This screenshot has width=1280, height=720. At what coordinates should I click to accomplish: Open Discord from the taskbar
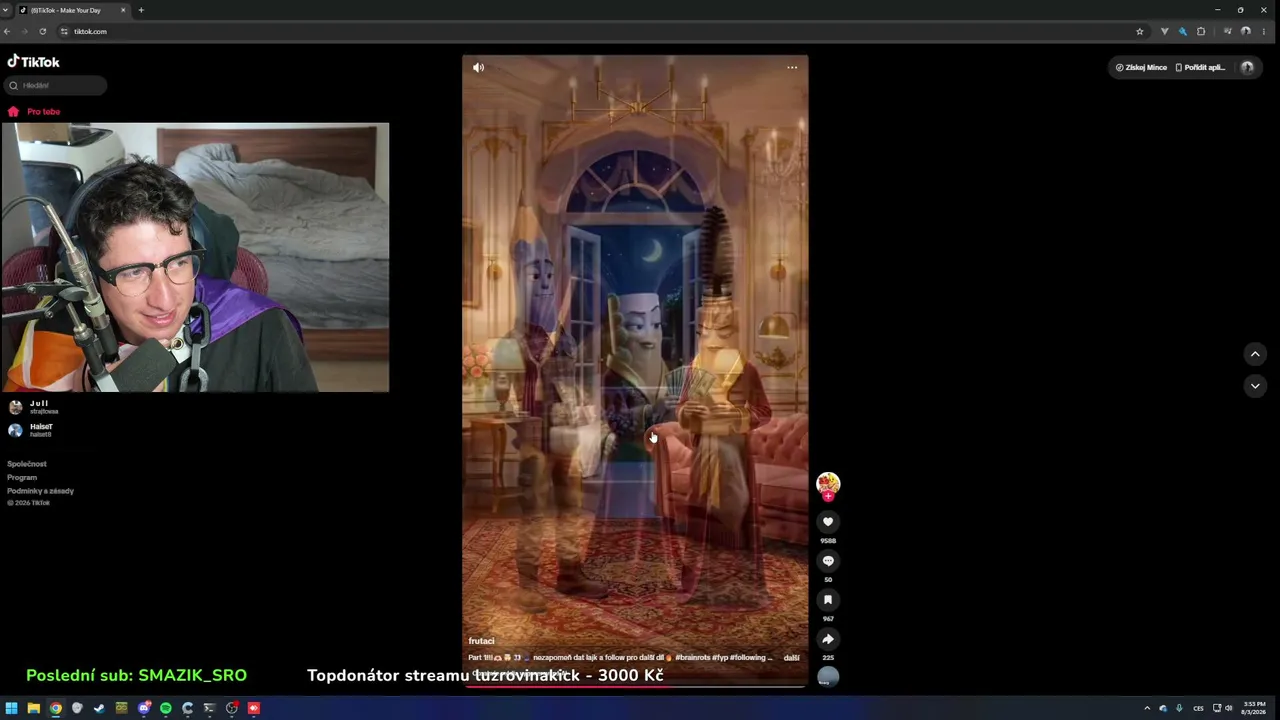pos(144,708)
